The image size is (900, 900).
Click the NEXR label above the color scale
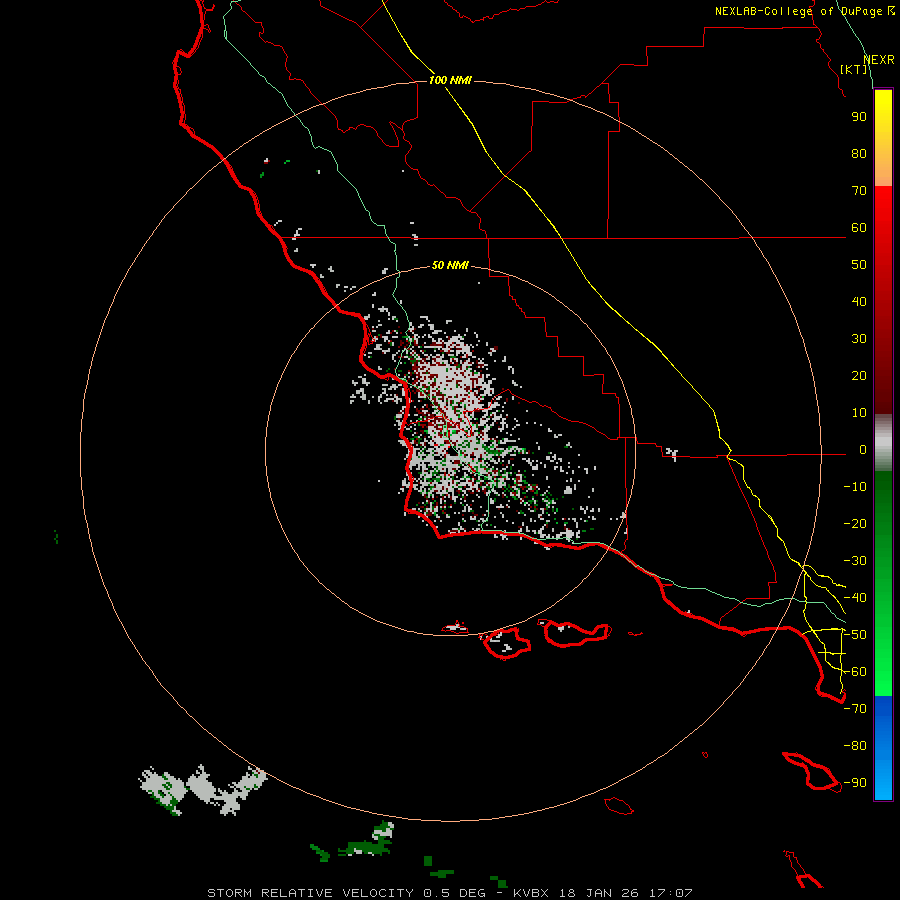click(x=879, y=60)
